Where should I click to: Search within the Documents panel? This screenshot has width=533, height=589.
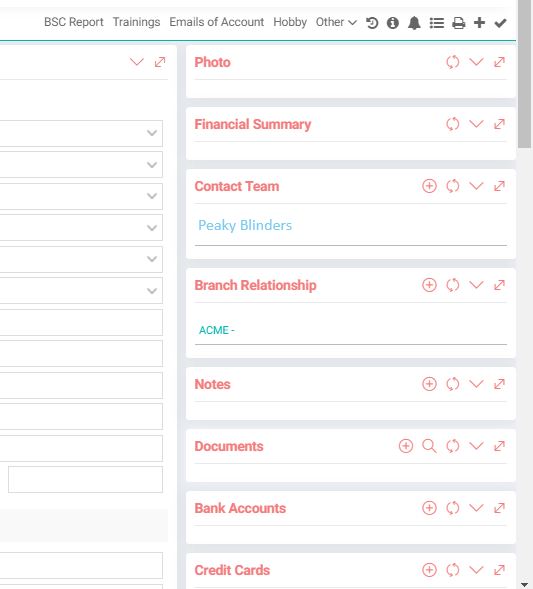point(429,446)
